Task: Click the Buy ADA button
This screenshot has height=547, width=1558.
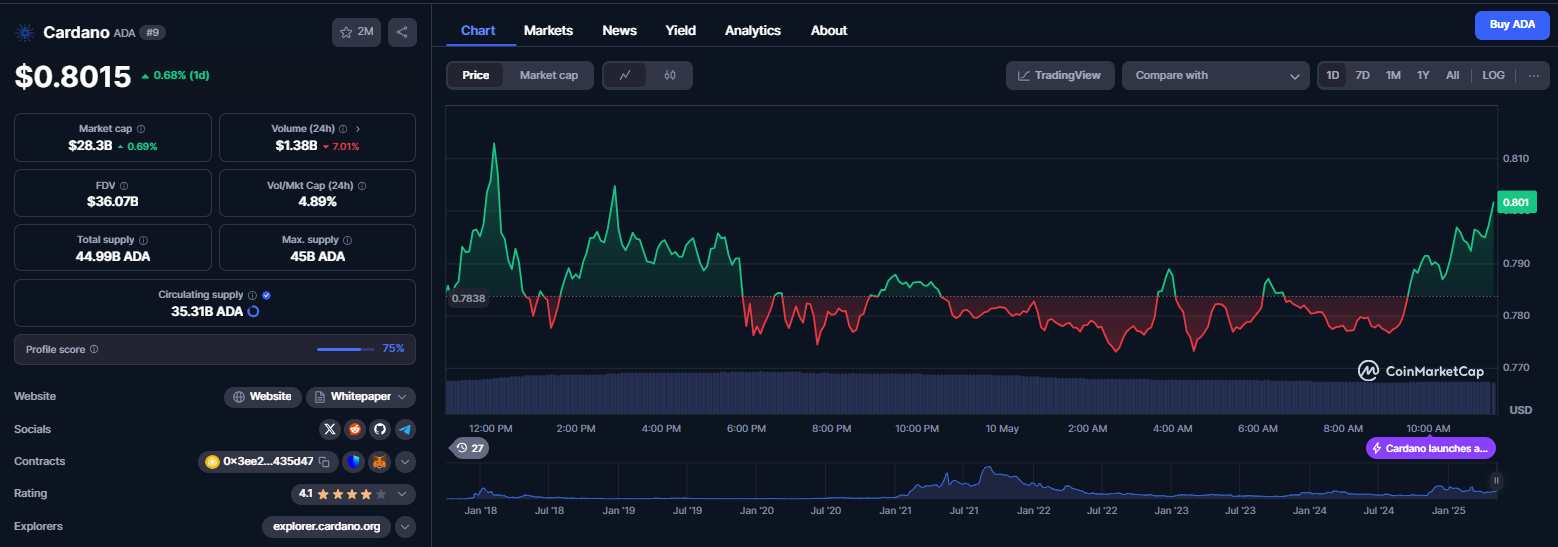Action: (x=1512, y=24)
